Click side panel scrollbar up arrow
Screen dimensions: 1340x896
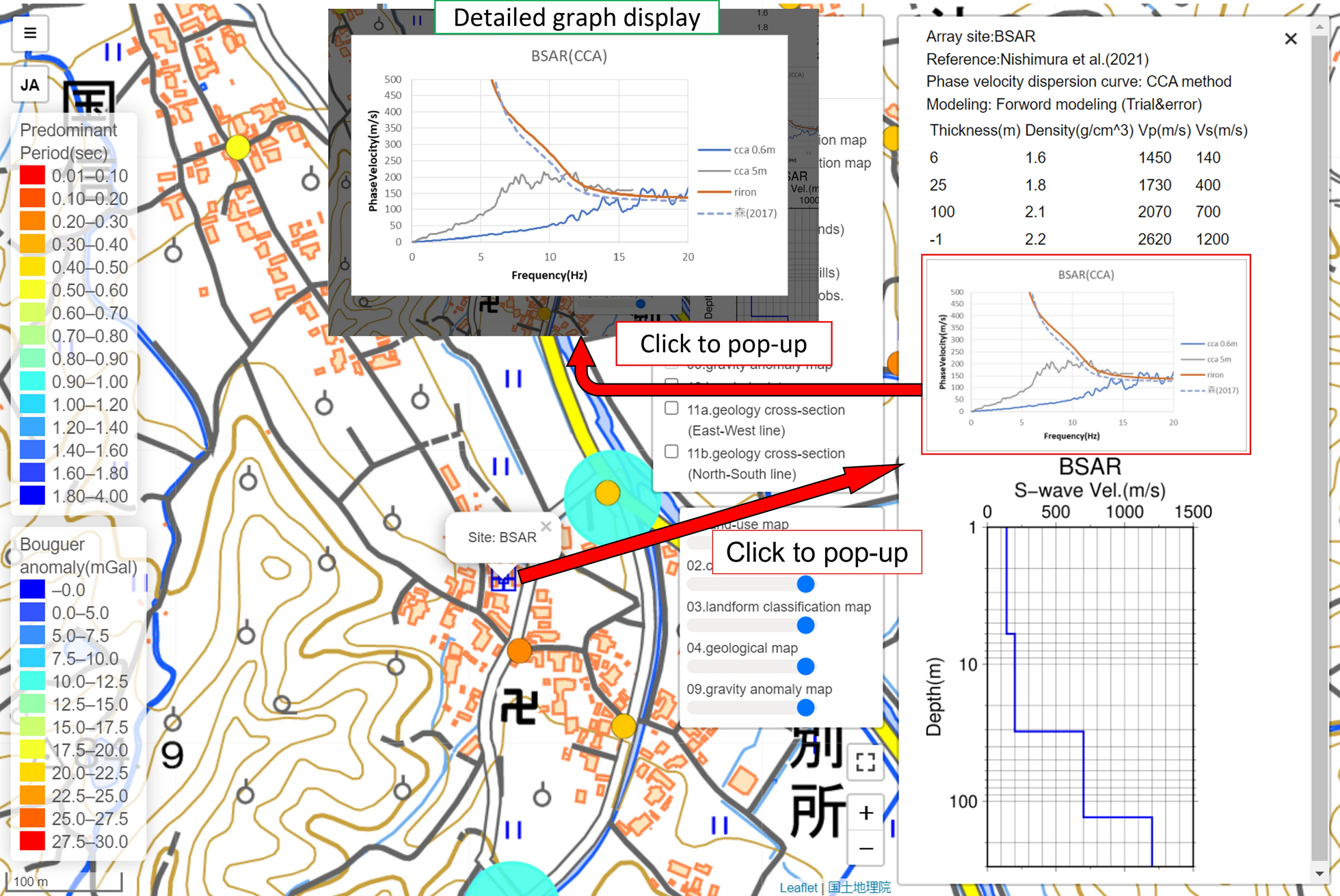(x=1319, y=27)
